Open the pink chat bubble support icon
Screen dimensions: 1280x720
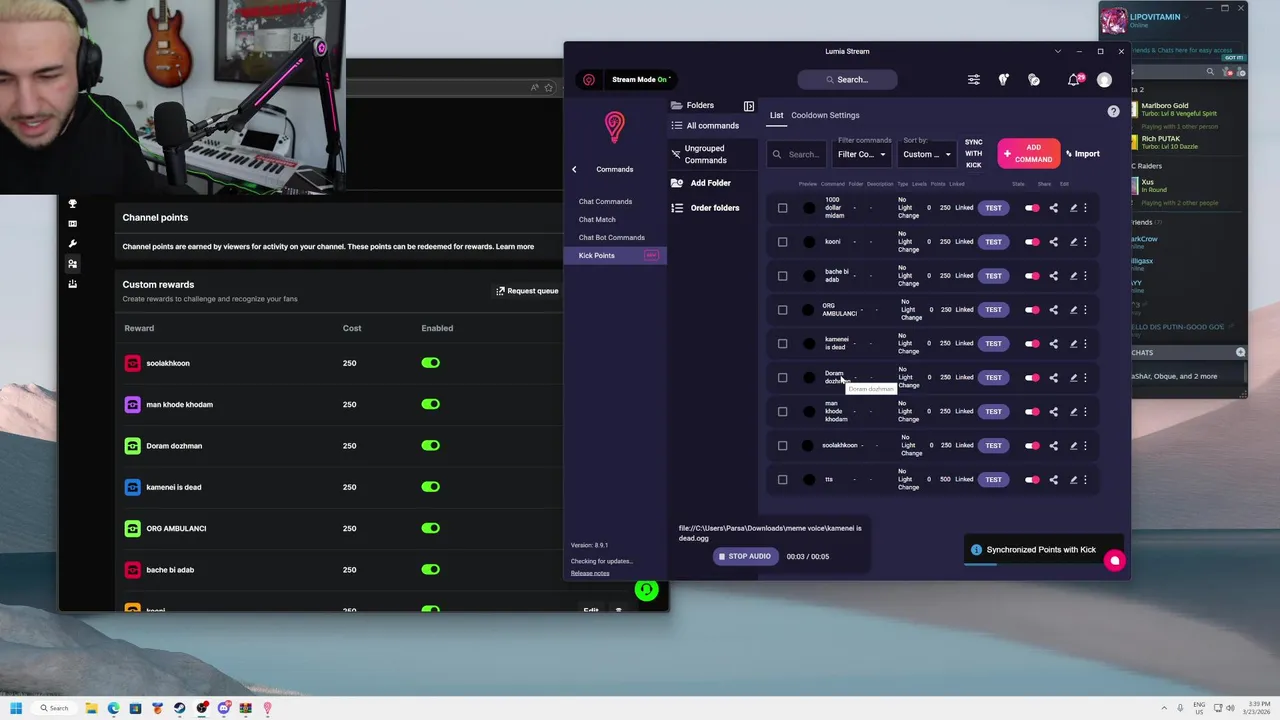tap(1115, 561)
